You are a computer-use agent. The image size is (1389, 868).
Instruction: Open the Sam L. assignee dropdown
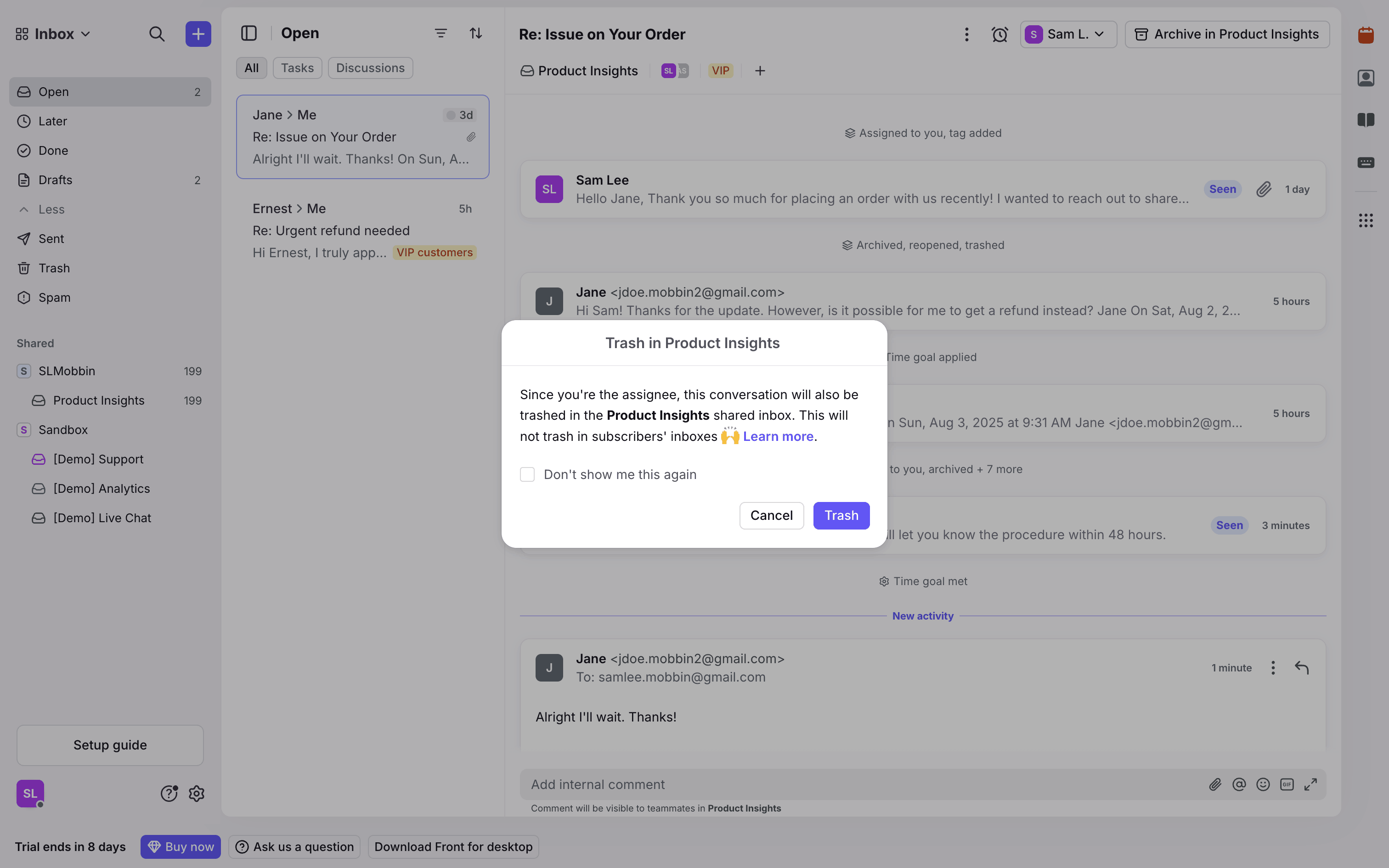click(x=1067, y=34)
